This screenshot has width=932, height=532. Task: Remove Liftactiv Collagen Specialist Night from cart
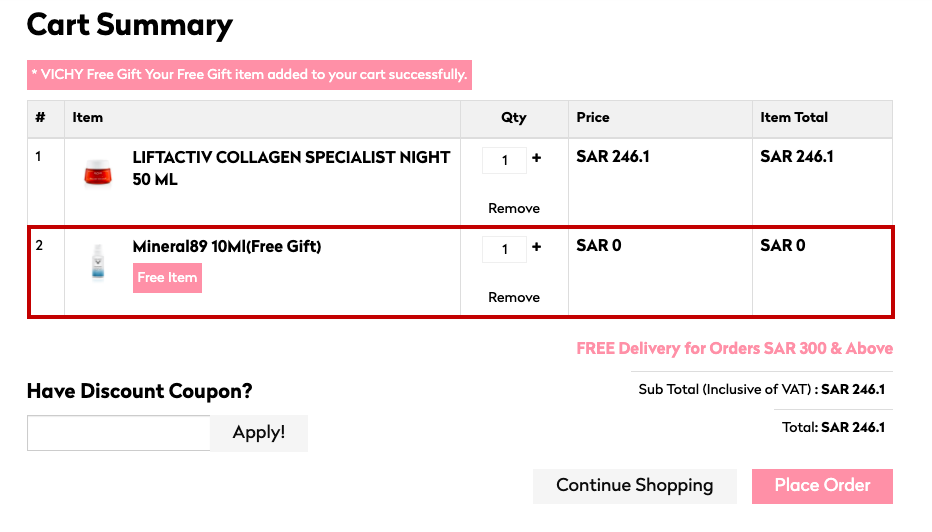click(514, 208)
